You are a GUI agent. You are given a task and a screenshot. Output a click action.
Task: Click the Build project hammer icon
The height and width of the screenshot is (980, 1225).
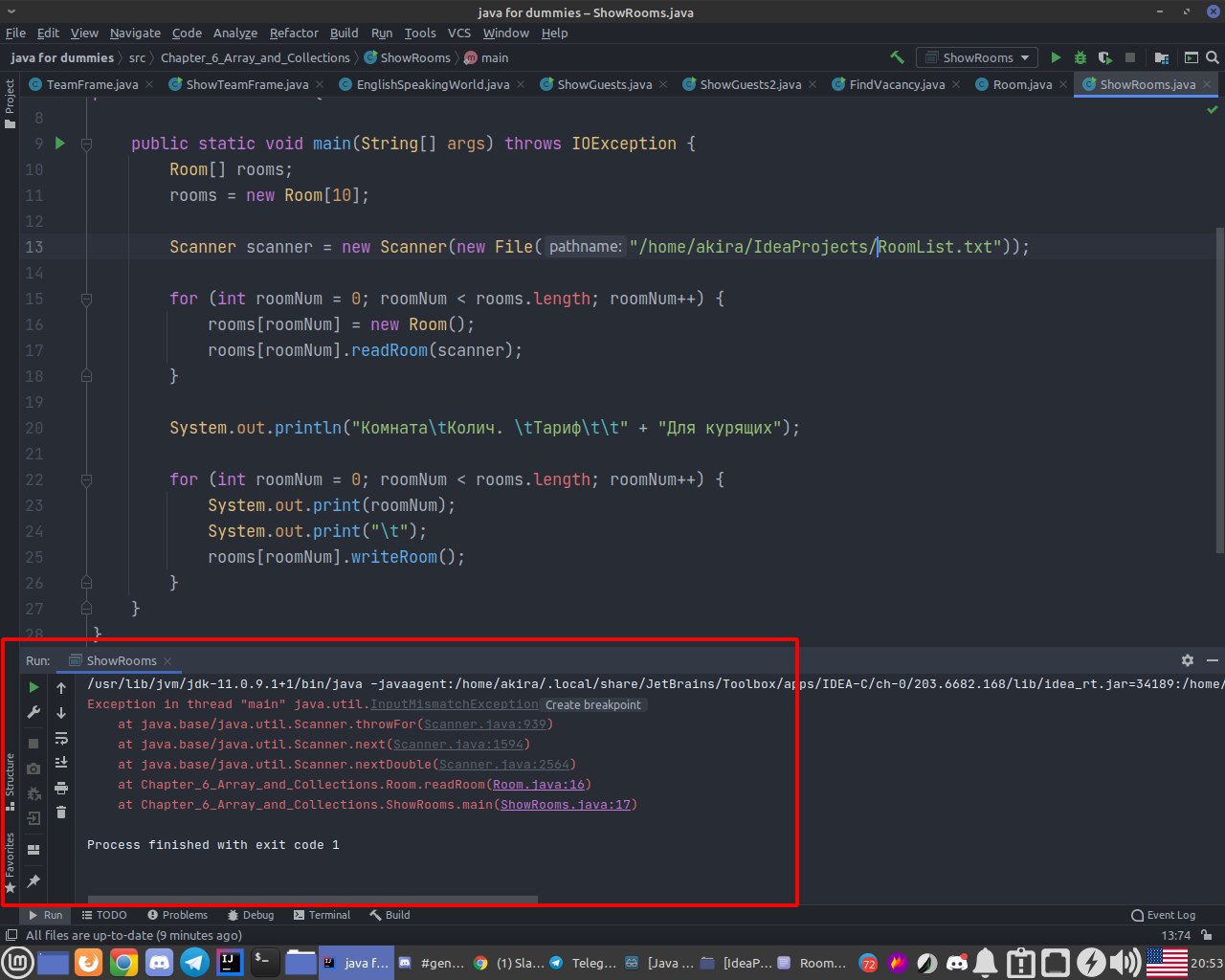pos(897,57)
